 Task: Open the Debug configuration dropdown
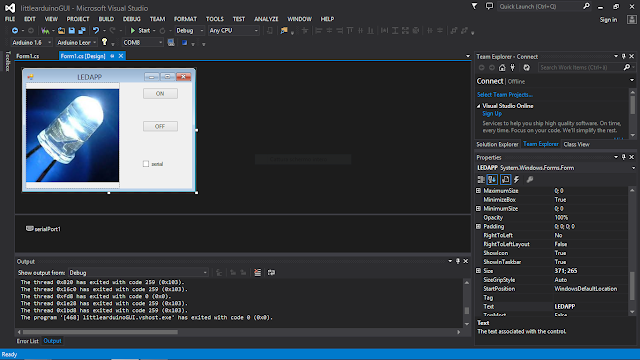pos(189,31)
